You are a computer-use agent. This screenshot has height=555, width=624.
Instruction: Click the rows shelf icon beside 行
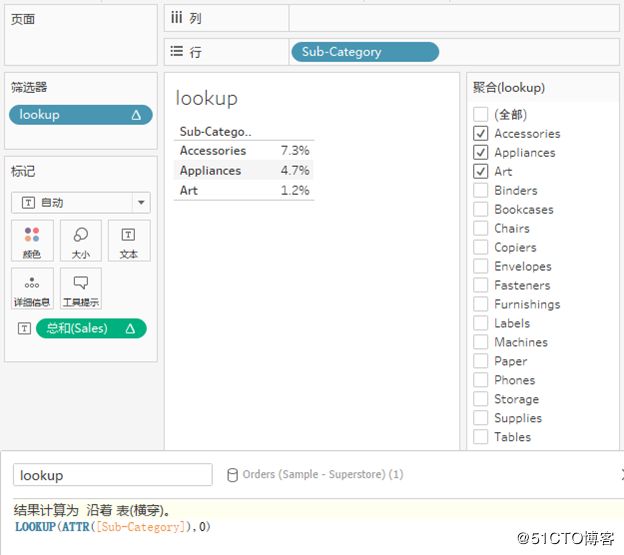tap(176, 51)
